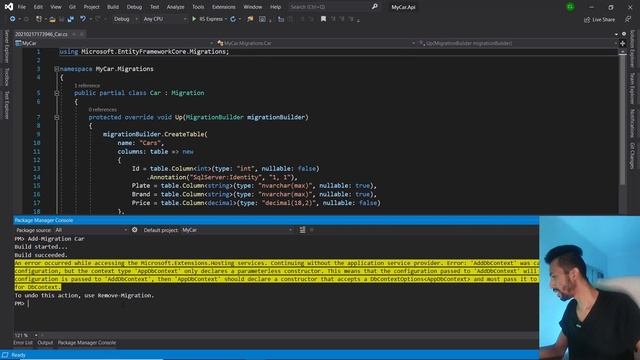Open the Server Explorer side tab
Image resolution: width=640 pixels, height=360 pixels.
click(7, 46)
